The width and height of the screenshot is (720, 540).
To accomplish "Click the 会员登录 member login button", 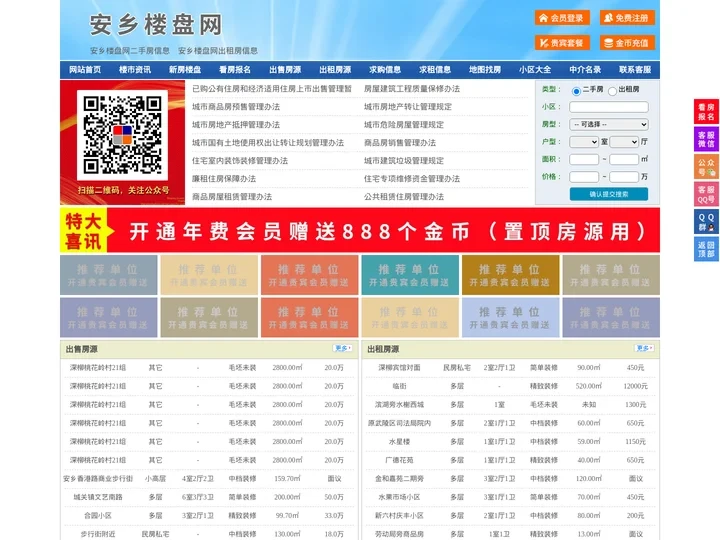I will (x=562, y=18).
